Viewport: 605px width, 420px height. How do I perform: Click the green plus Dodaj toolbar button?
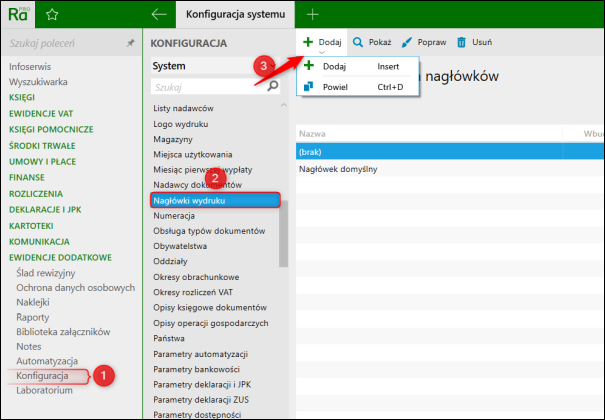click(x=322, y=42)
